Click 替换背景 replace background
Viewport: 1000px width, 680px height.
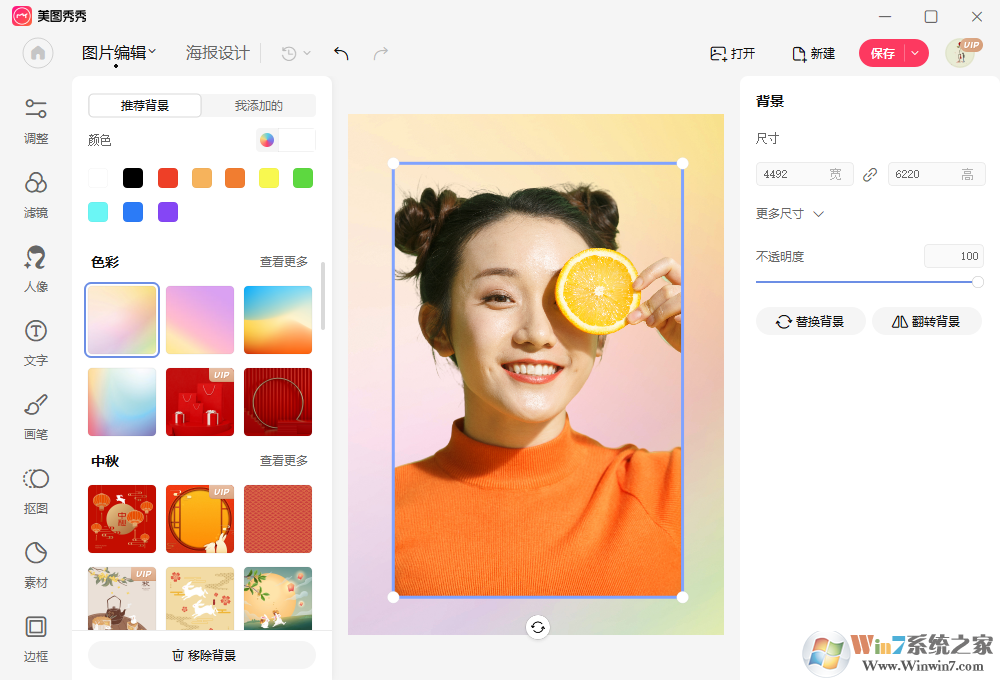(x=810, y=322)
